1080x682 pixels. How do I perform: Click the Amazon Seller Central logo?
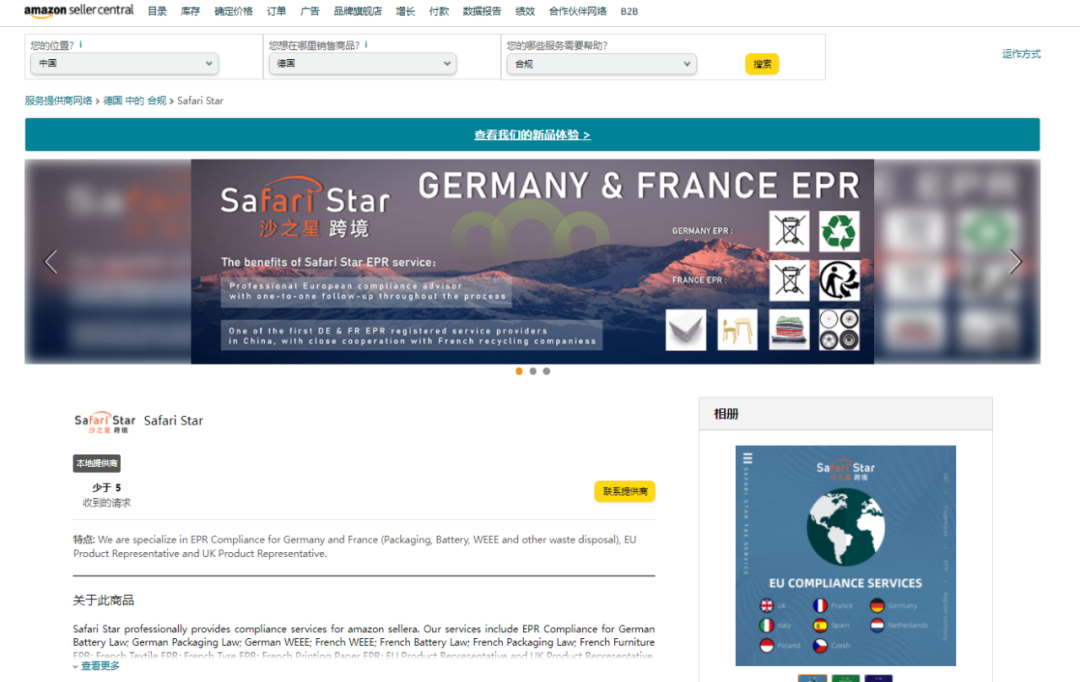tap(79, 10)
